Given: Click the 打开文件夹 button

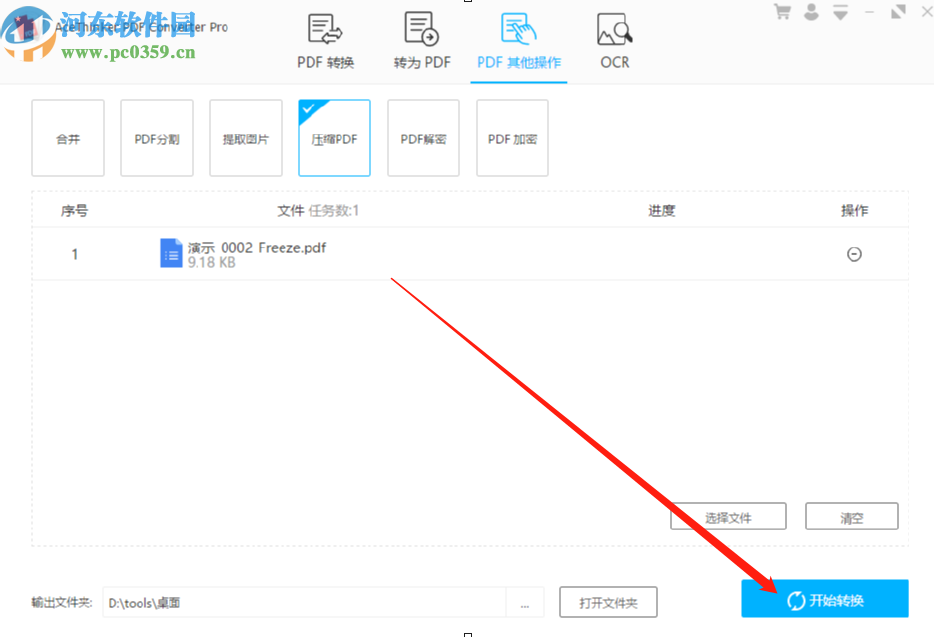Looking at the screenshot, I should (x=608, y=602).
